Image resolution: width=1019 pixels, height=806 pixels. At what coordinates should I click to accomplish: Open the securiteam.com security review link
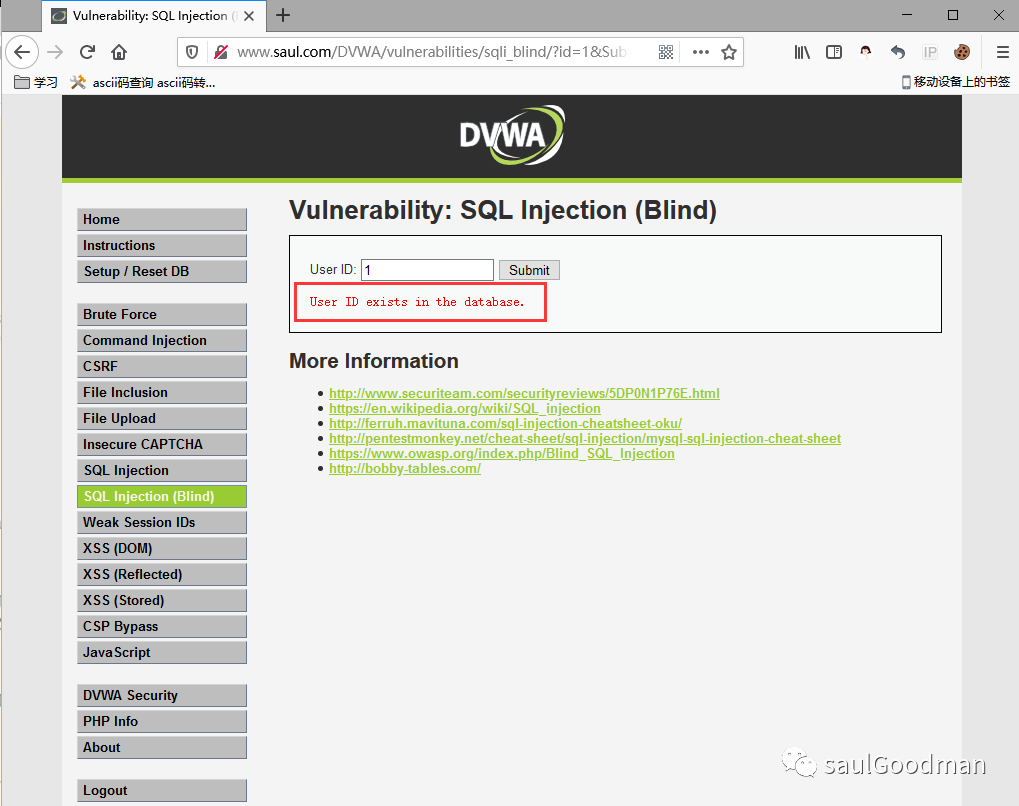click(x=524, y=393)
